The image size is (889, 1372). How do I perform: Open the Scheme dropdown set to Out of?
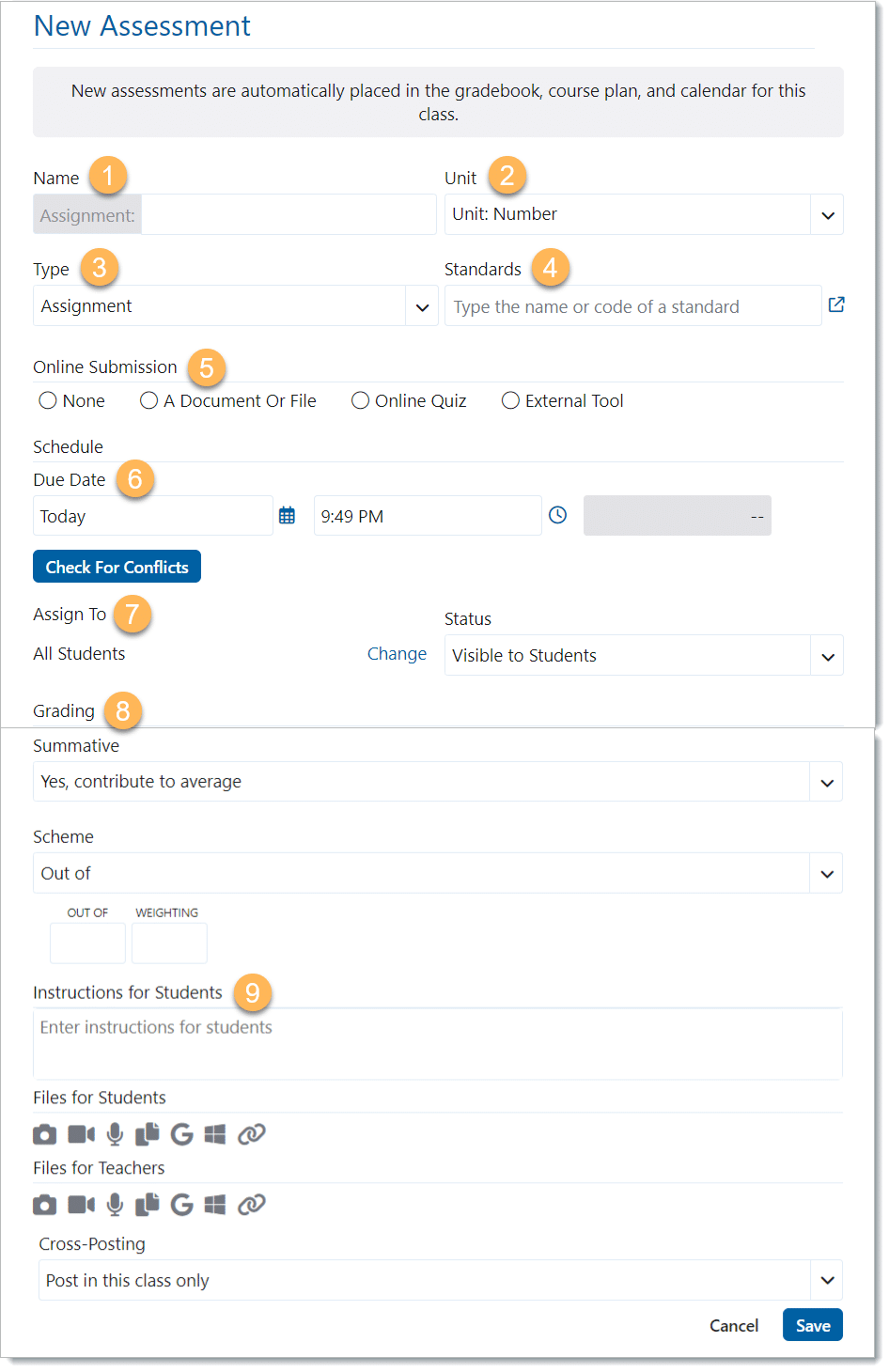tap(827, 874)
